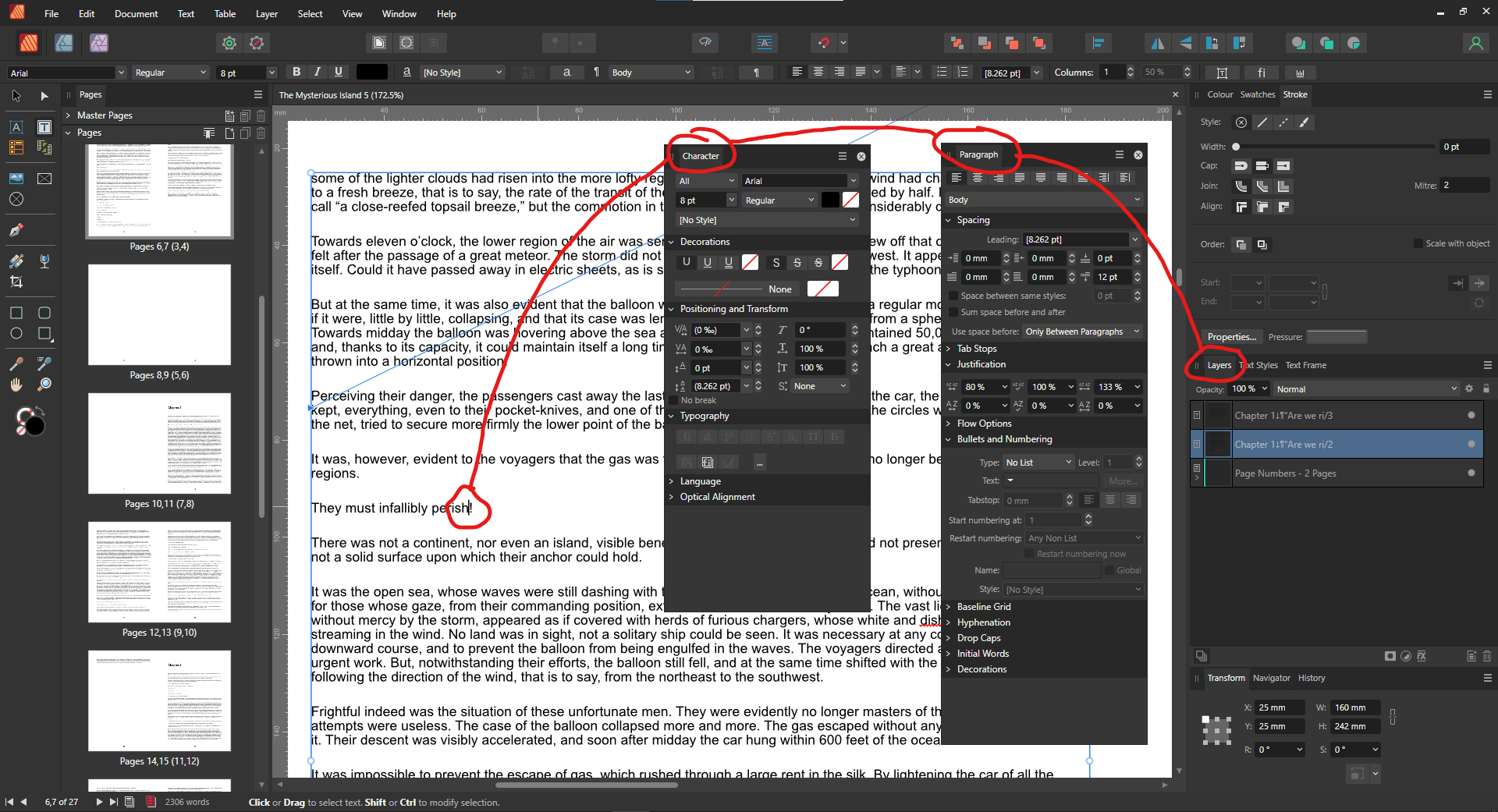Toggle Underline in context toolbar
Image resolution: width=1498 pixels, height=812 pixels.
coord(339,72)
